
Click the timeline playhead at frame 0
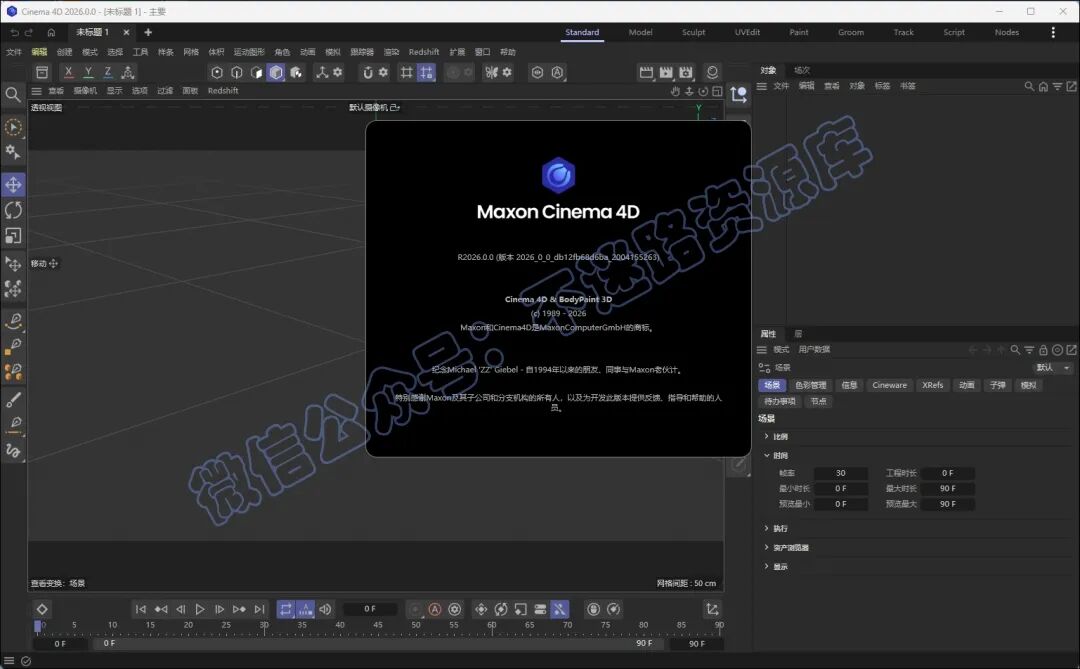pos(38,626)
